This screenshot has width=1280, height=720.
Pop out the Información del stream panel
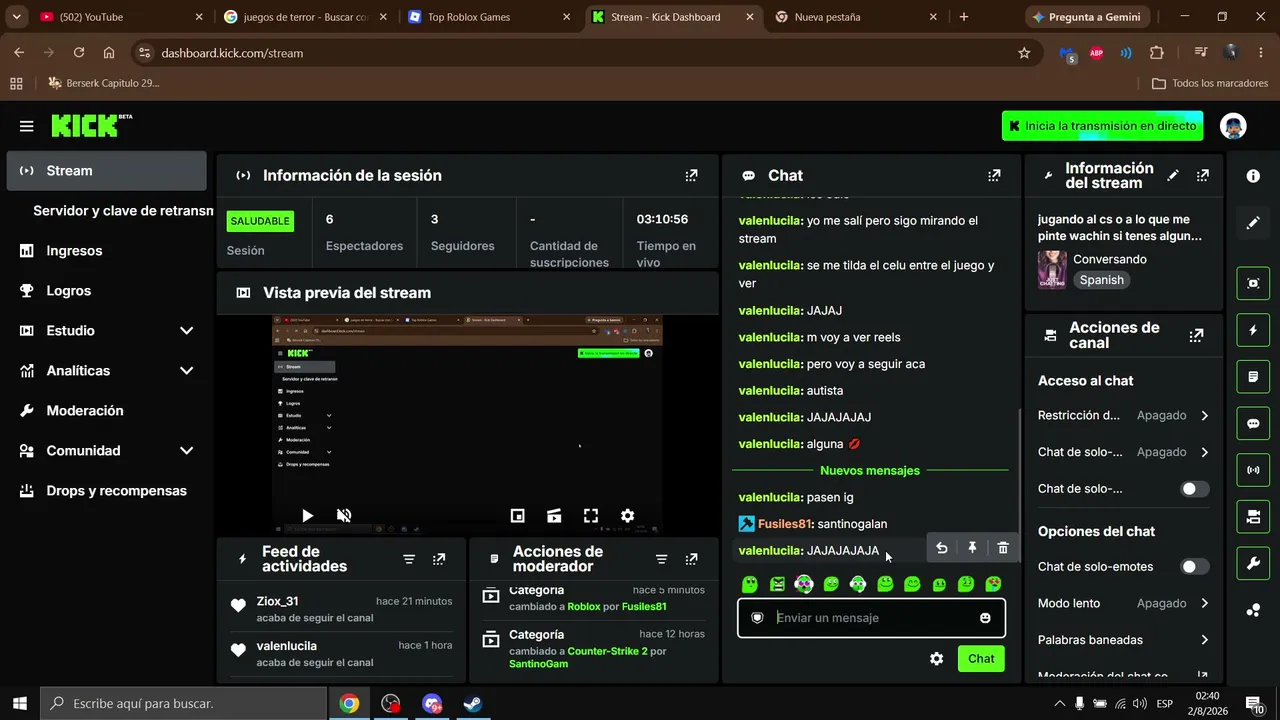click(x=1203, y=175)
